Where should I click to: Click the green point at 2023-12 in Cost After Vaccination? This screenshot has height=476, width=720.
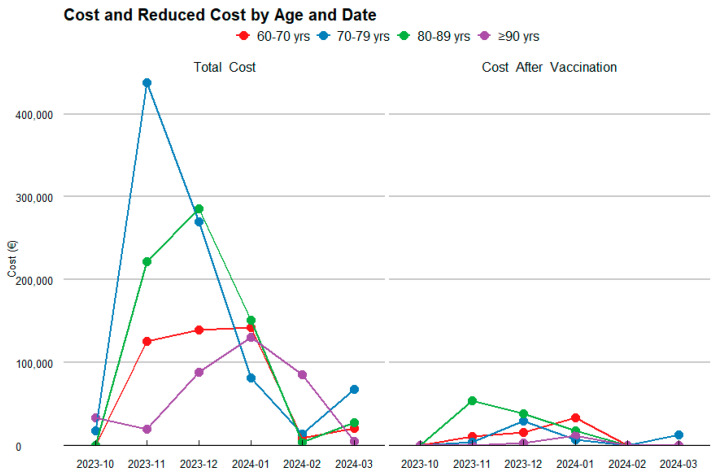coord(523,414)
